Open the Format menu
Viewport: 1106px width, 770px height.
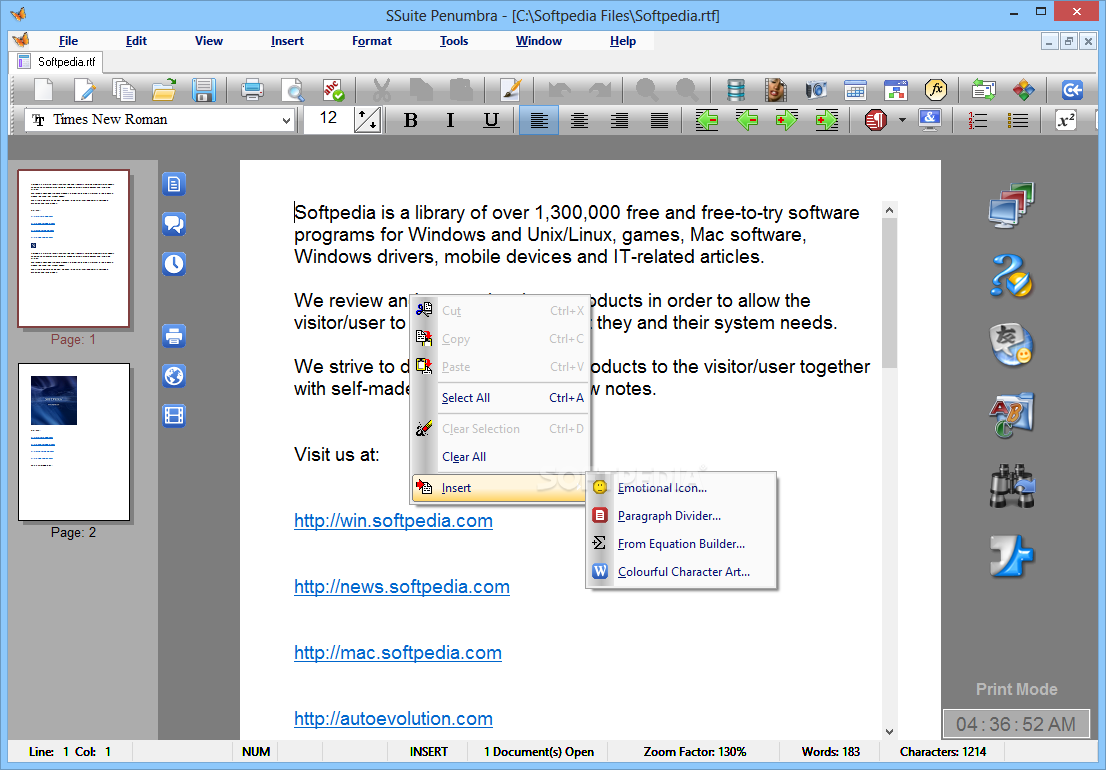coord(372,41)
